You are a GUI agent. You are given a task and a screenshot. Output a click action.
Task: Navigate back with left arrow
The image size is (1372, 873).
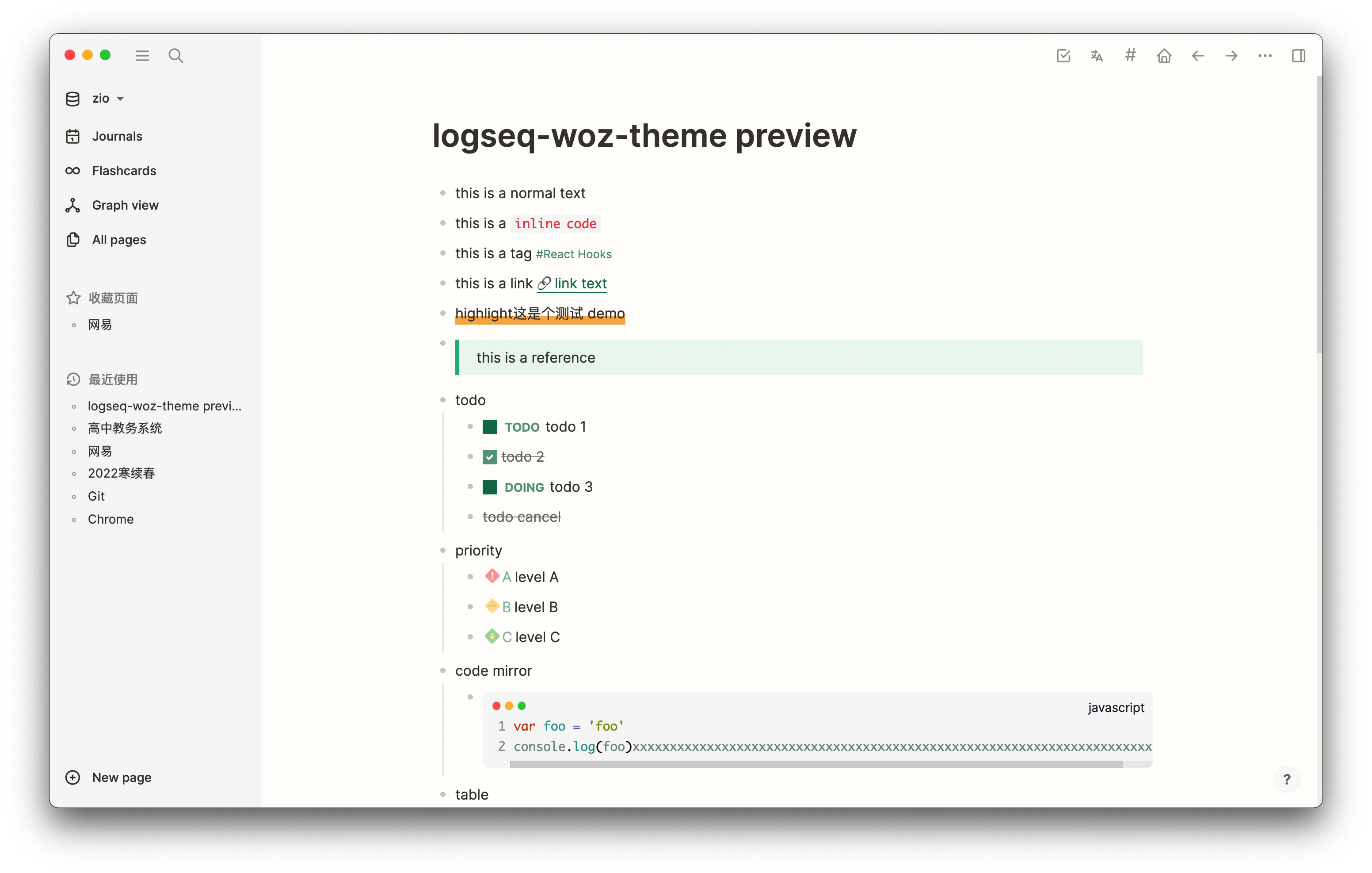[x=1198, y=56]
